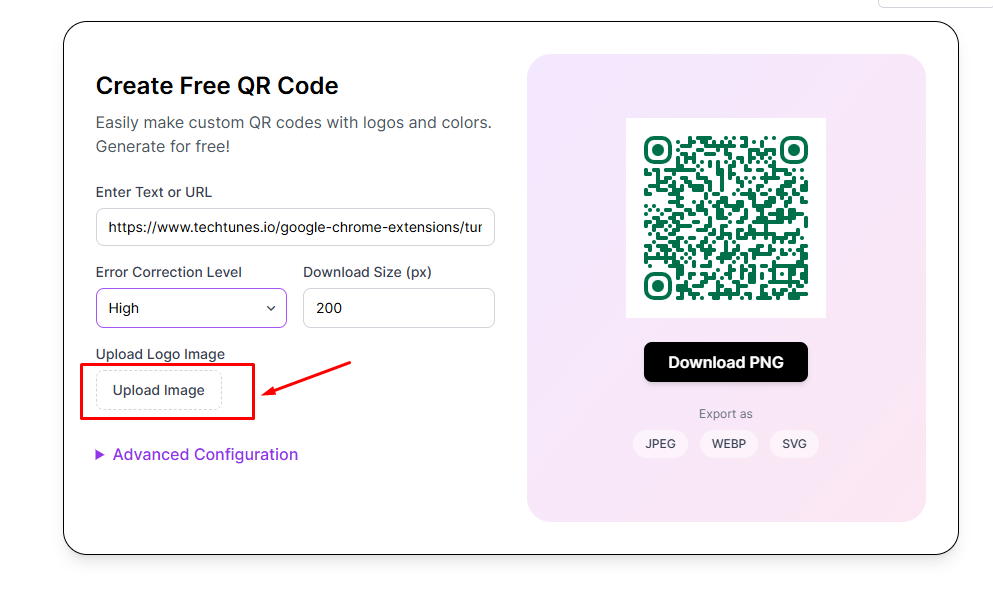993x595 pixels.
Task: Export QR code as SVG
Action: click(794, 444)
